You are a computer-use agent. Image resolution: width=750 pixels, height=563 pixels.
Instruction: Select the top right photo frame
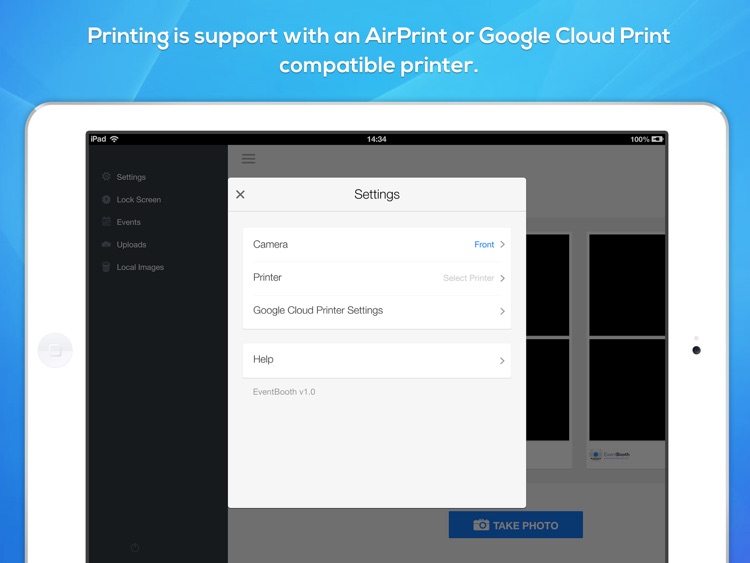click(627, 285)
